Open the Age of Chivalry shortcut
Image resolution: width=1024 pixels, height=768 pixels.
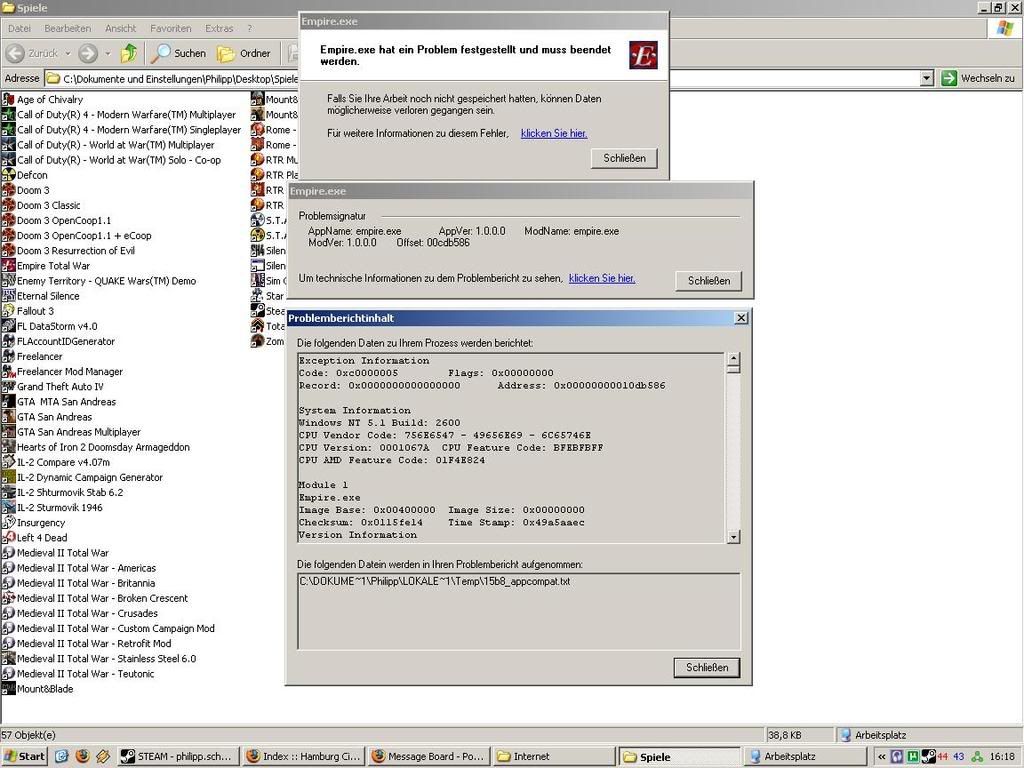click(42, 99)
